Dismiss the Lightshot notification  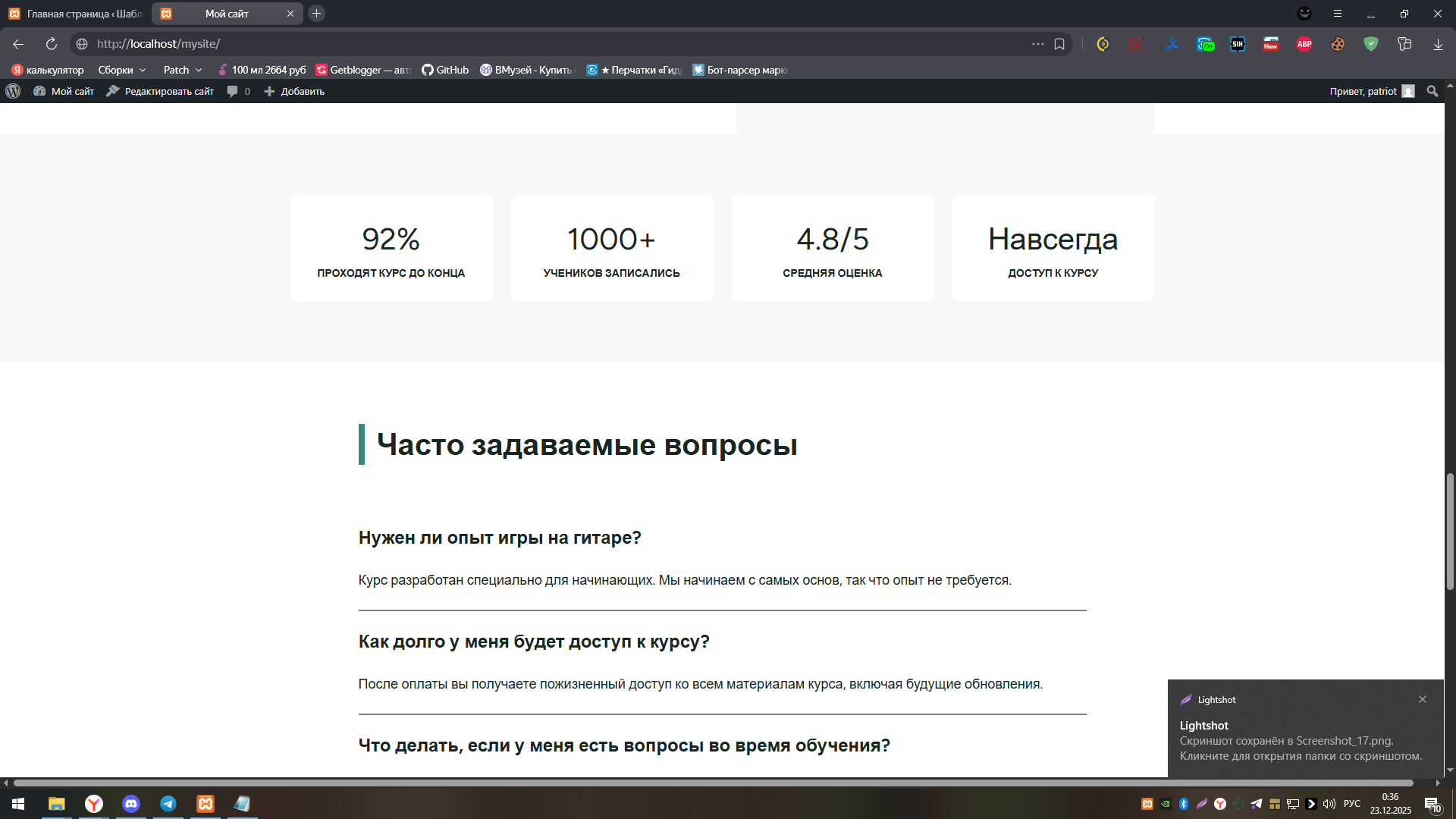click(x=1423, y=699)
